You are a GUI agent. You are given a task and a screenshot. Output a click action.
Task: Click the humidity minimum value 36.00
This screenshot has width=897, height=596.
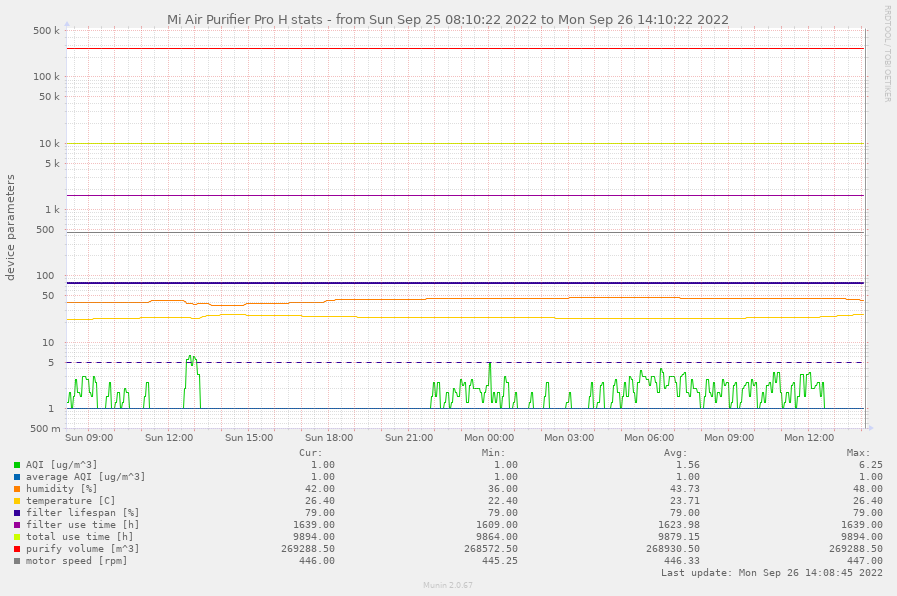tap(503, 489)
